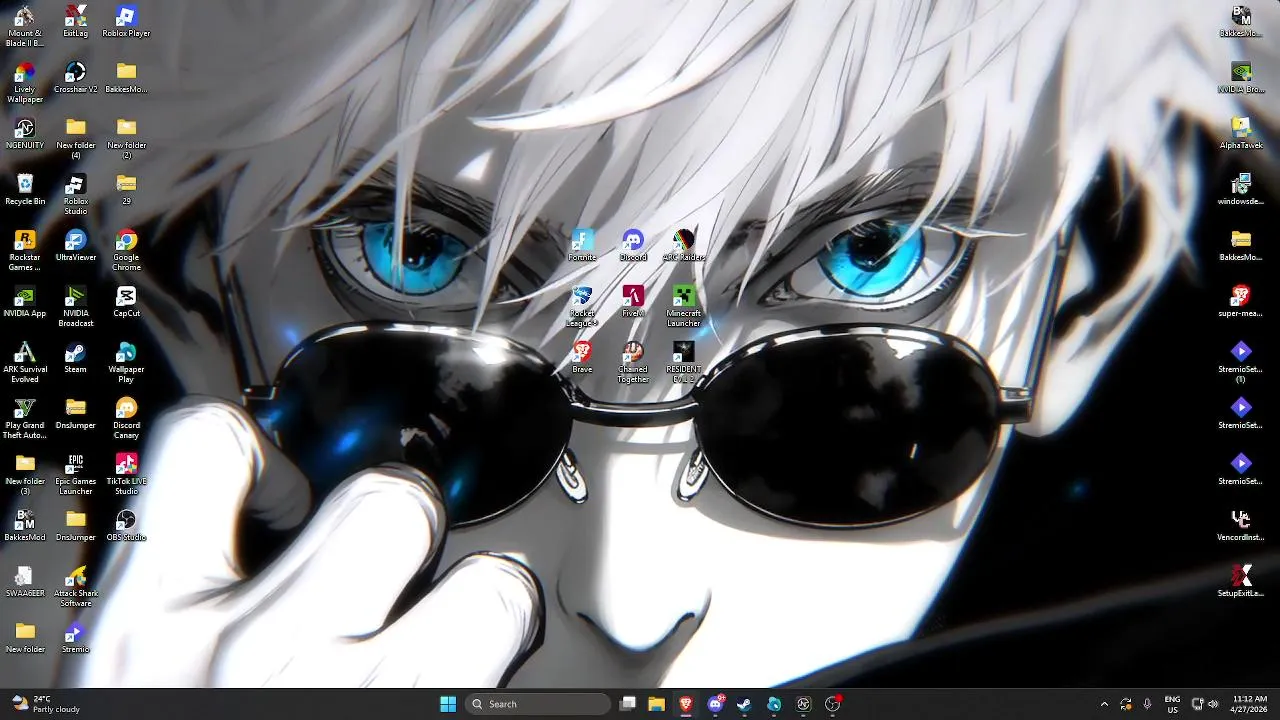Open the Wallpaper Play desktop shortcut
This screenshot has height=720, width=1280.
coord(126,363)
